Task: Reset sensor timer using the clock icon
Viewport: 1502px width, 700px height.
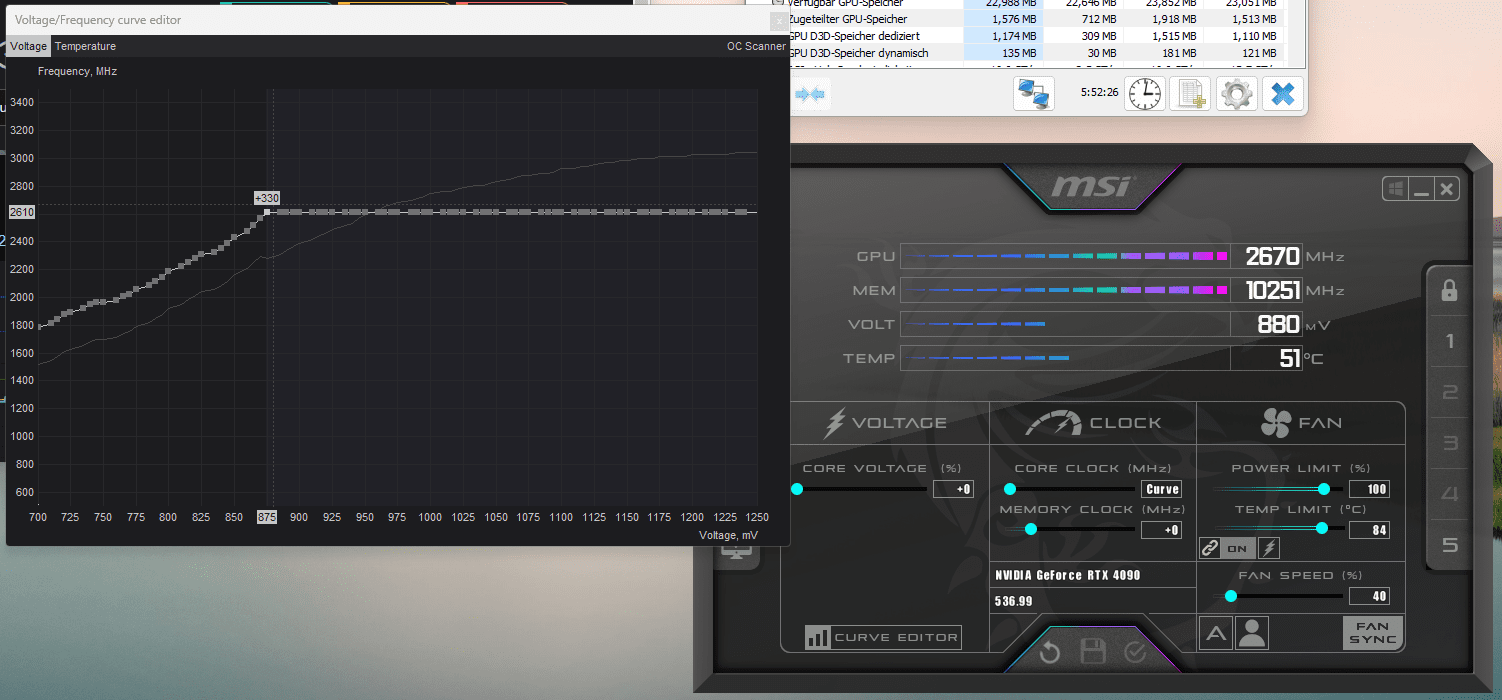Action: pos(1145,93)
